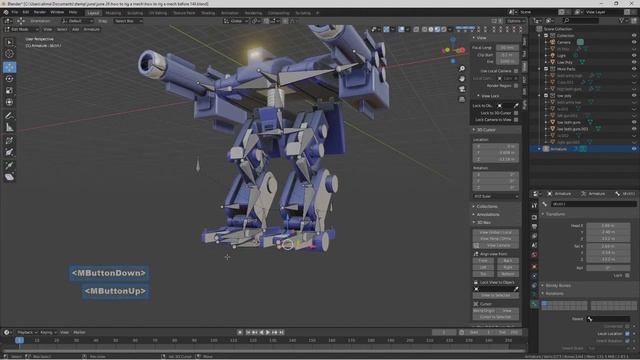Image resolution: width=640 pixels, height=360 pixels.
Task: Hide the Camera object in outliner
Action: pos(634,42)
